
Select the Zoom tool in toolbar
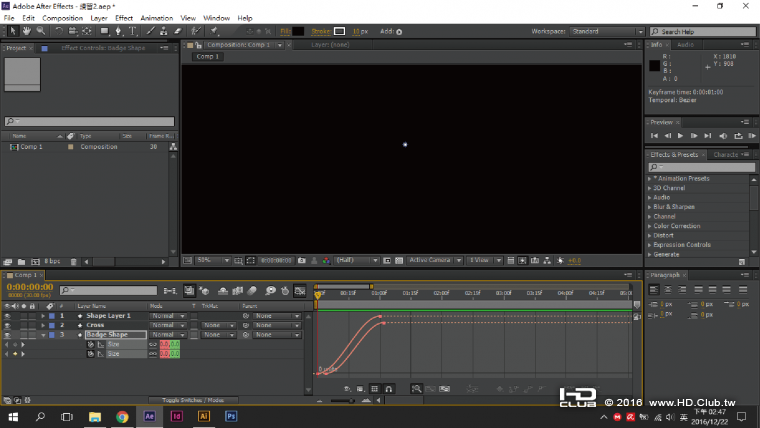[x=41, y=31]
